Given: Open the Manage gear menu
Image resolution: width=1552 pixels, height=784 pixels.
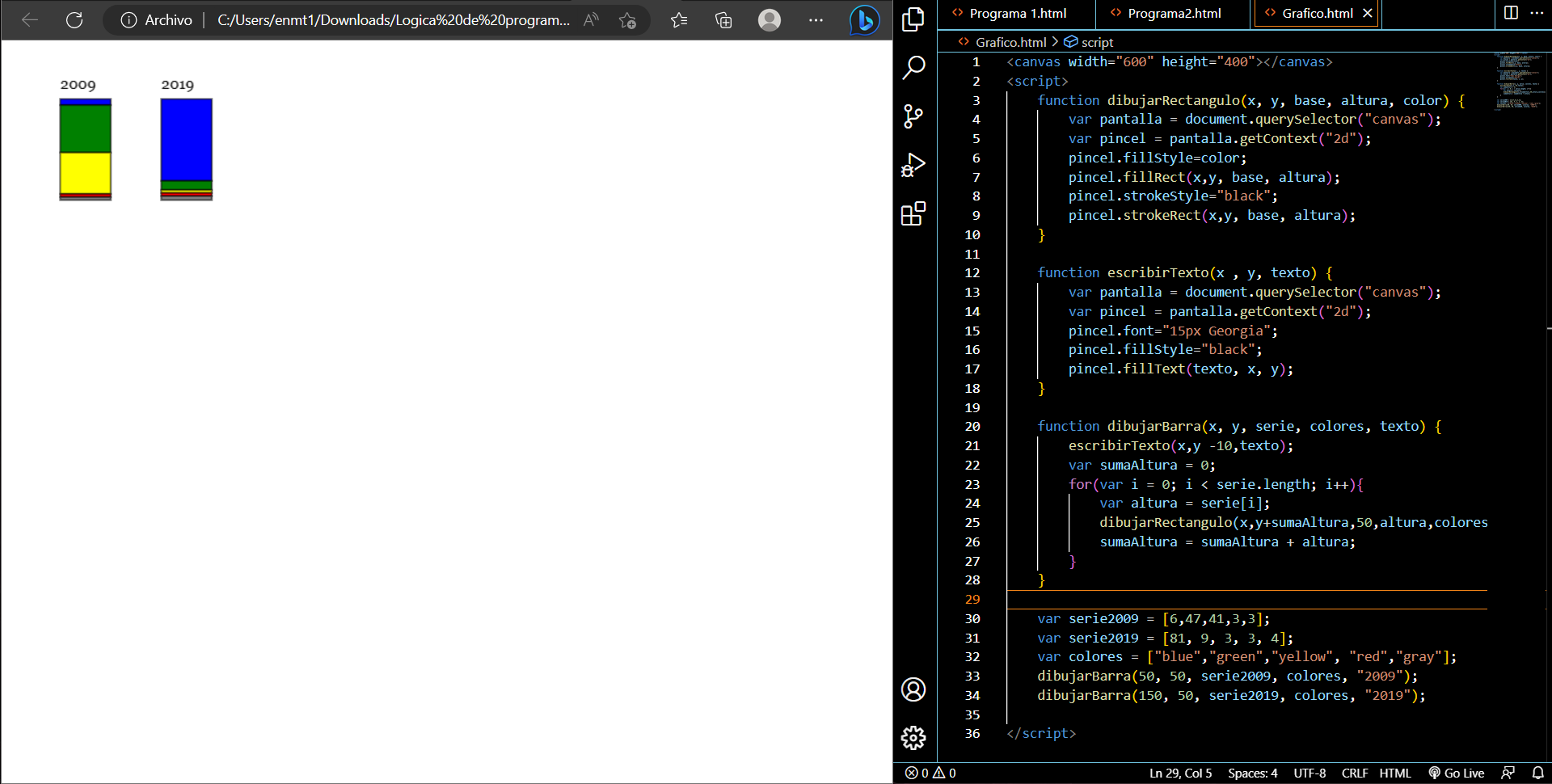Looking at the screenshot, I should 913,737.
